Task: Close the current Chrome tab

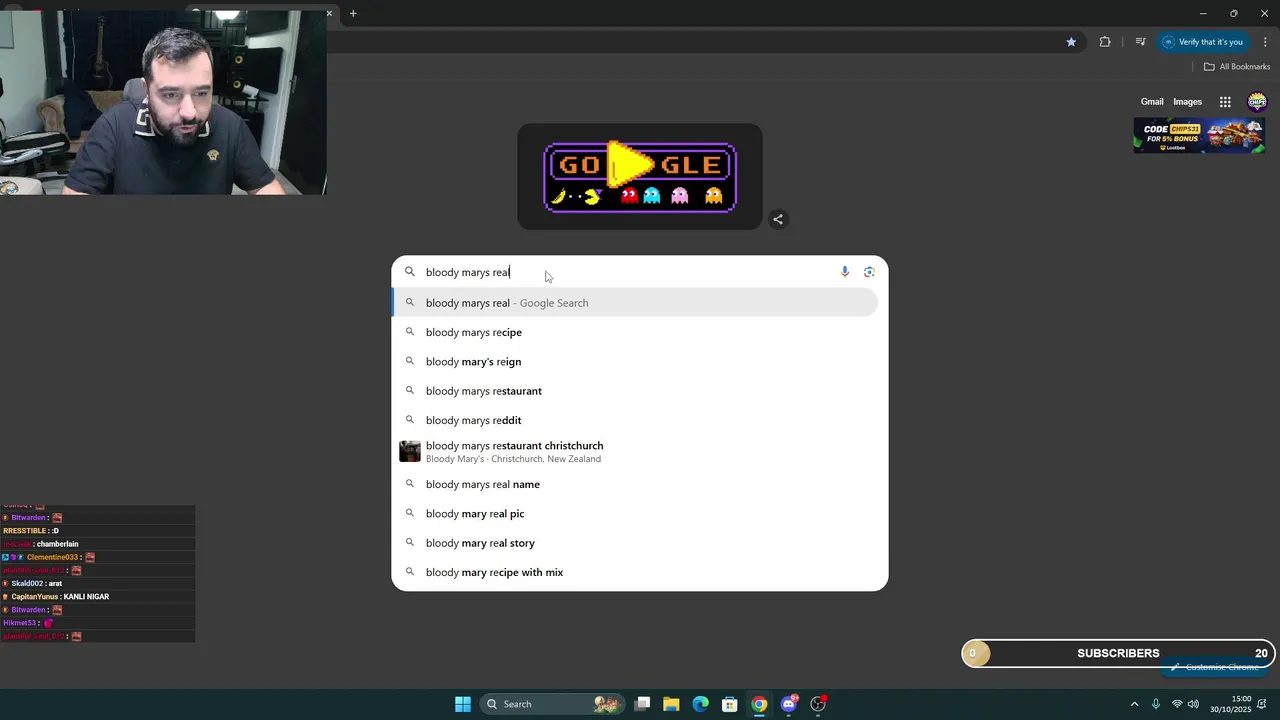Action: click(329, 13)
